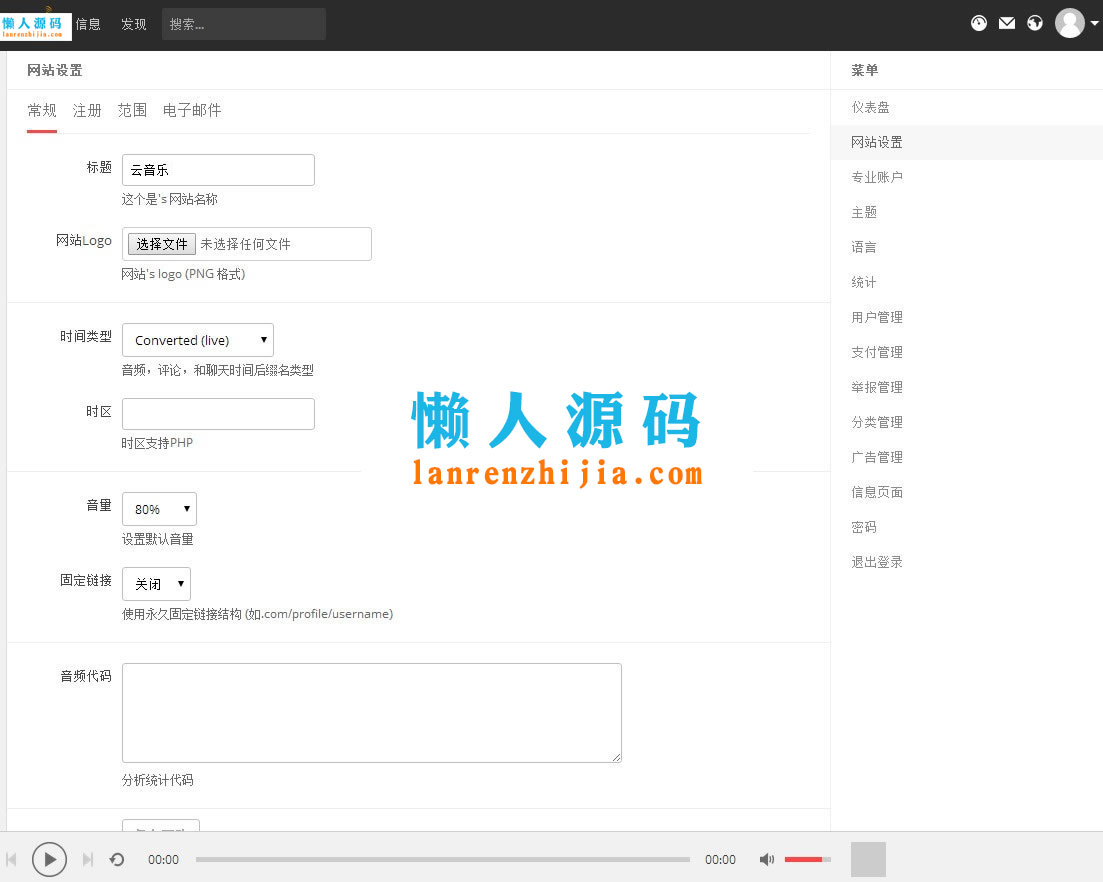Open the 固定链接 关闭 dropdown

156,584
